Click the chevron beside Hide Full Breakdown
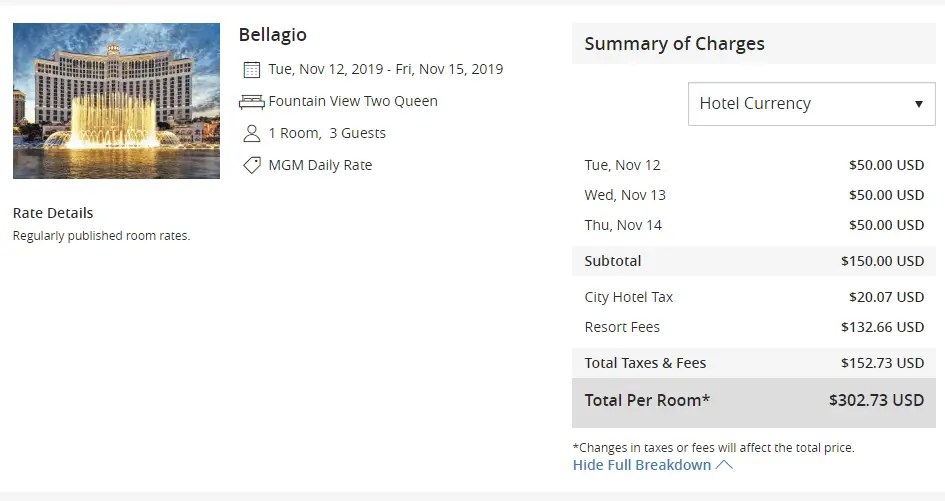The height and width of the screenshot is (501, 945). pos(725,465)
